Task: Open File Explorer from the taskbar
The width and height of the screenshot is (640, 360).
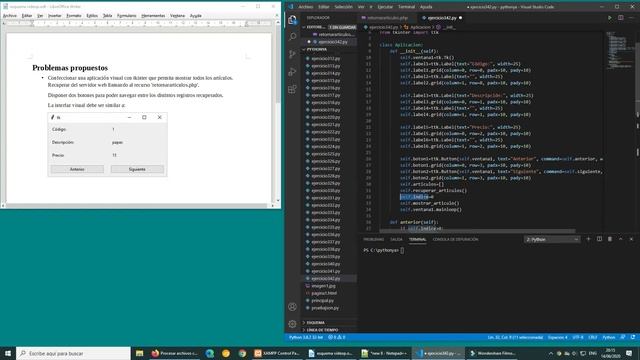Action: point(140,353)
